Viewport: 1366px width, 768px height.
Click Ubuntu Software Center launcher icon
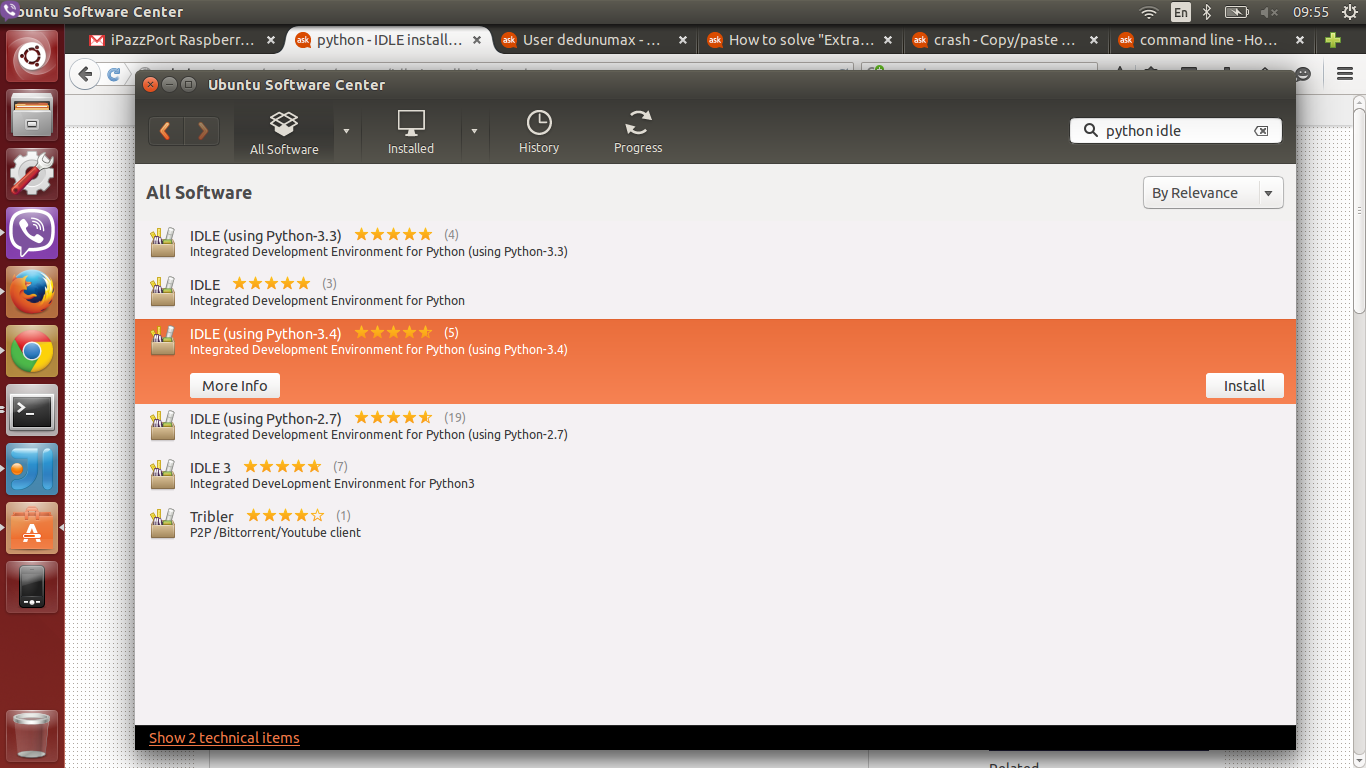point(32,528)
